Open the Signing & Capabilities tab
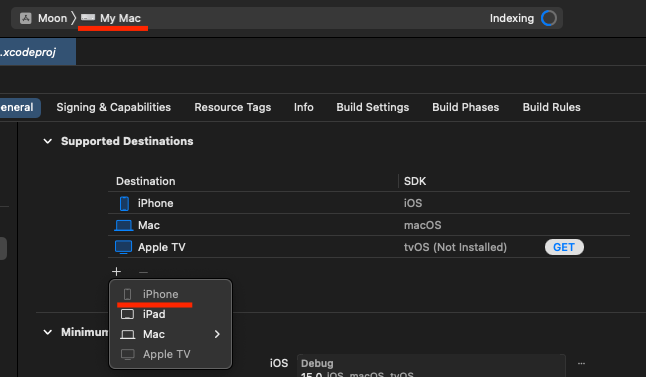646x377 pixels. 114,108
